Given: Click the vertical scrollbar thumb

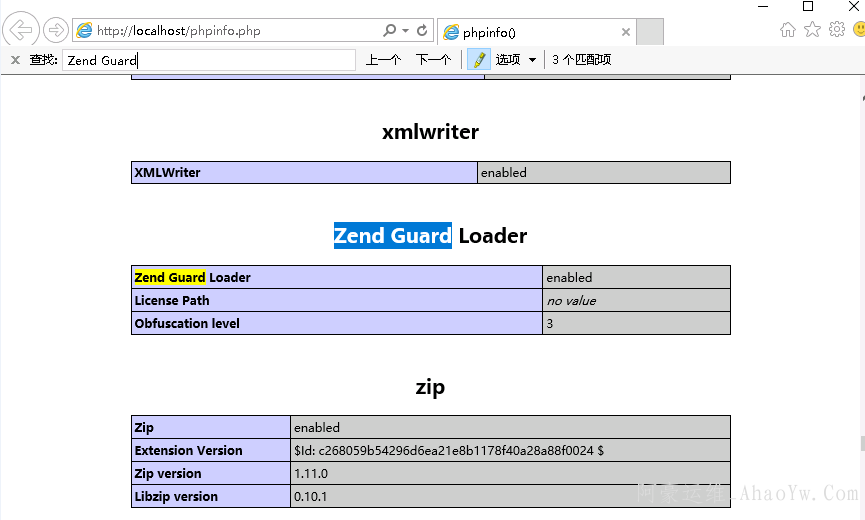Looking at the screenshot, I should click(x=861, y=444).
